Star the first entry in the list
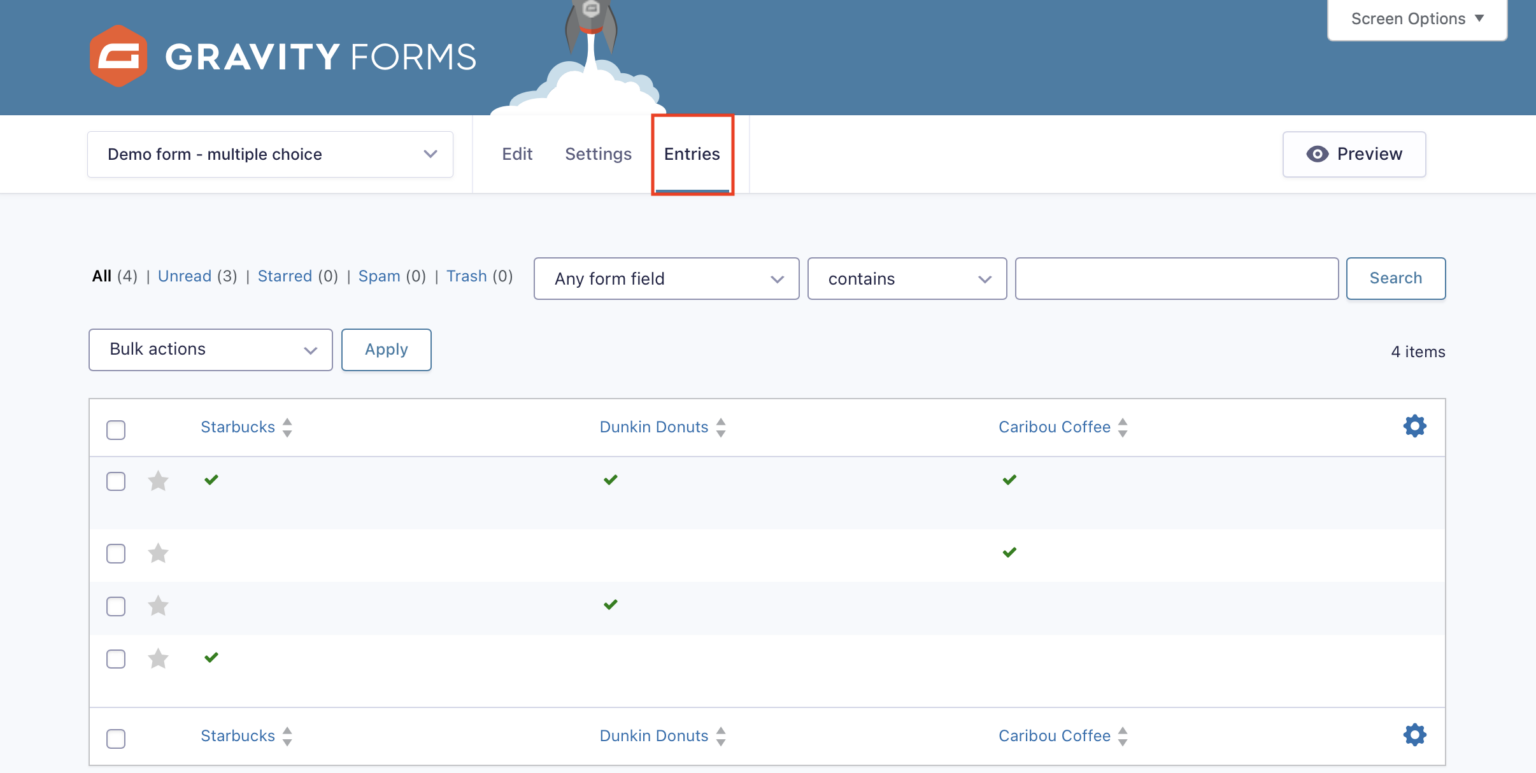 pos(157,481)
